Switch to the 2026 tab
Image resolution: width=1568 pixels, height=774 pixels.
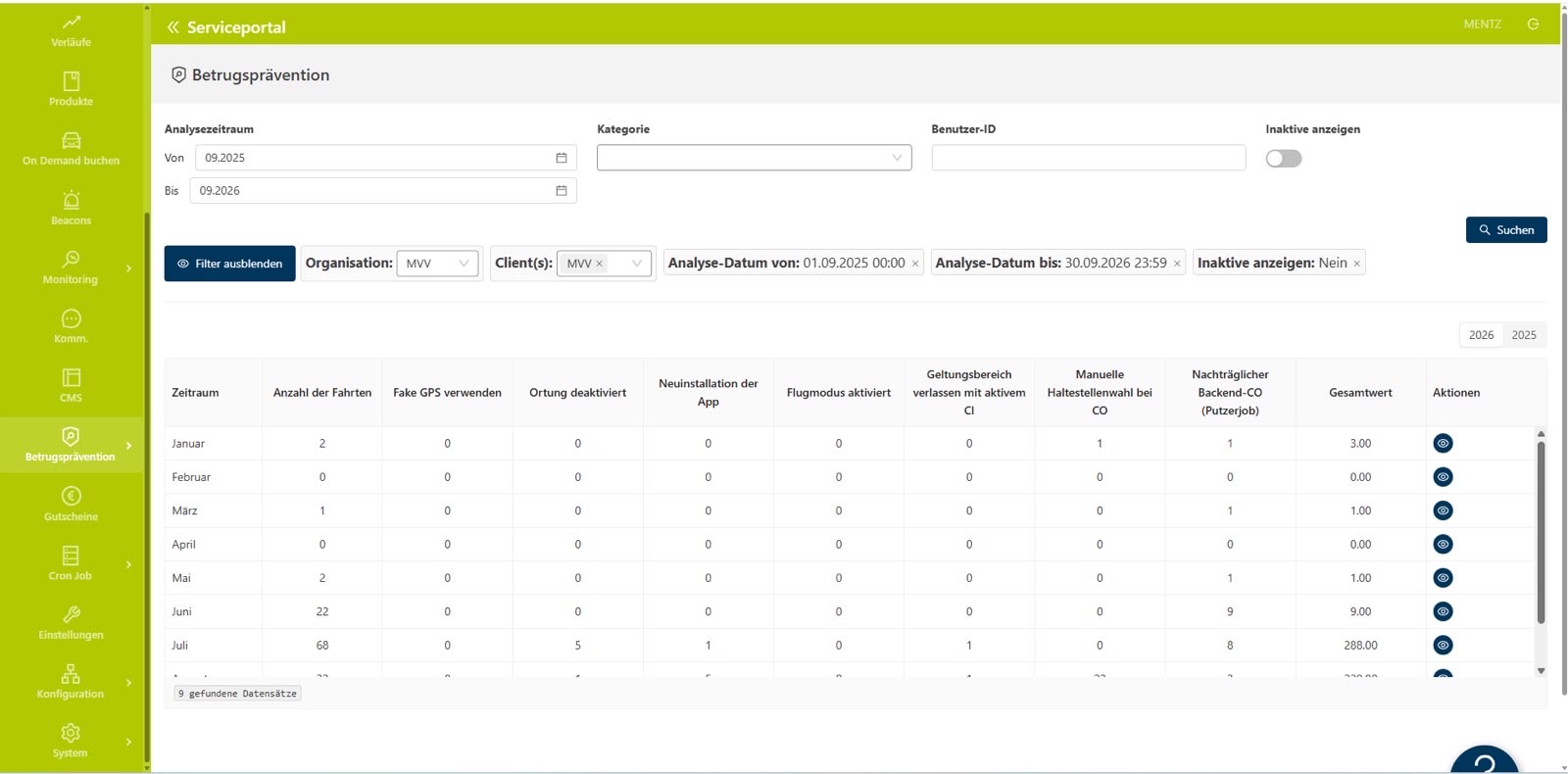click(x=1481, y=335)
